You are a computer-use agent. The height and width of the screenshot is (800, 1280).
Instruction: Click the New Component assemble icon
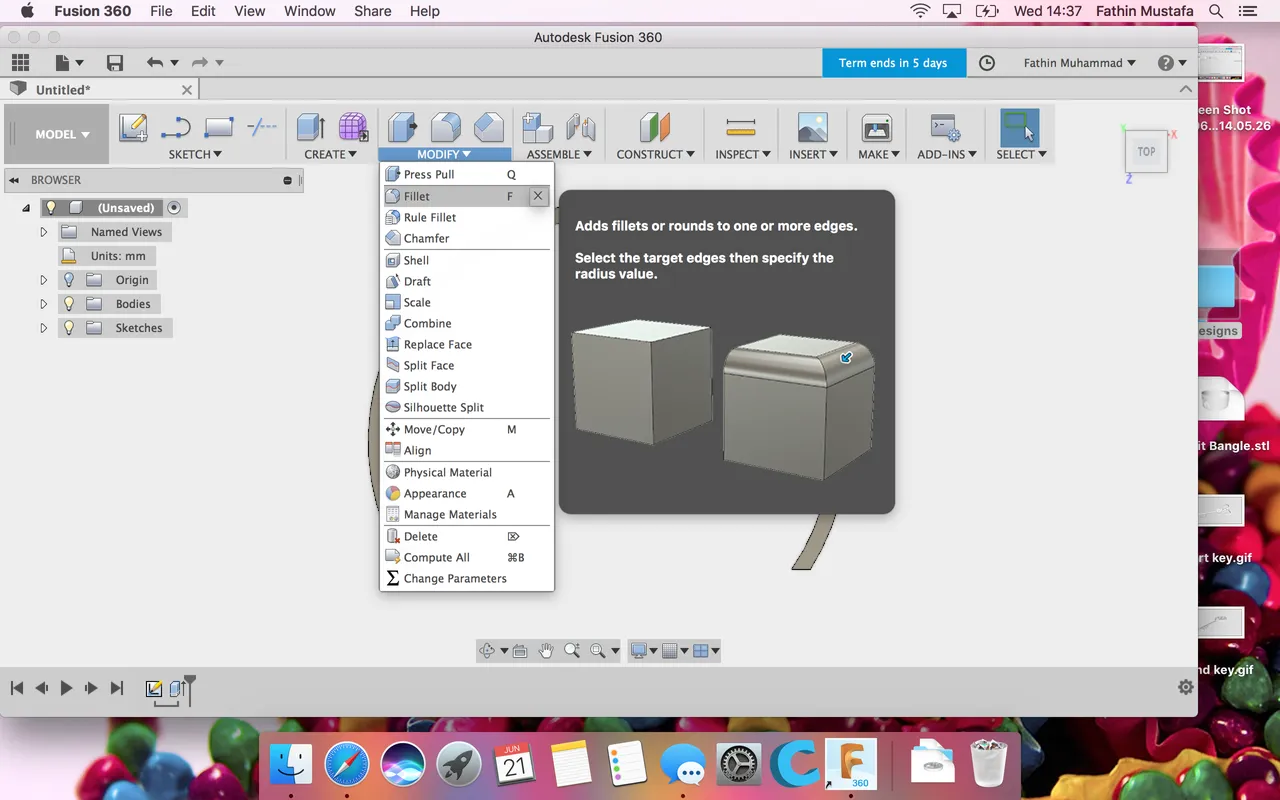(538, 128)
